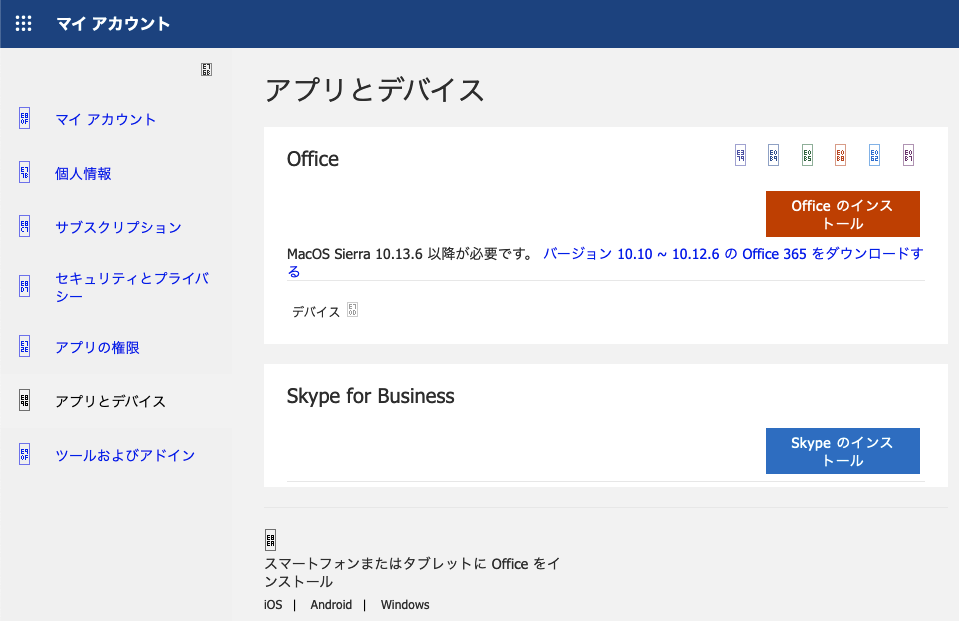Click the orange-red Office app icon
Viewport: 959px width, 621px height.
click(841, 155)
